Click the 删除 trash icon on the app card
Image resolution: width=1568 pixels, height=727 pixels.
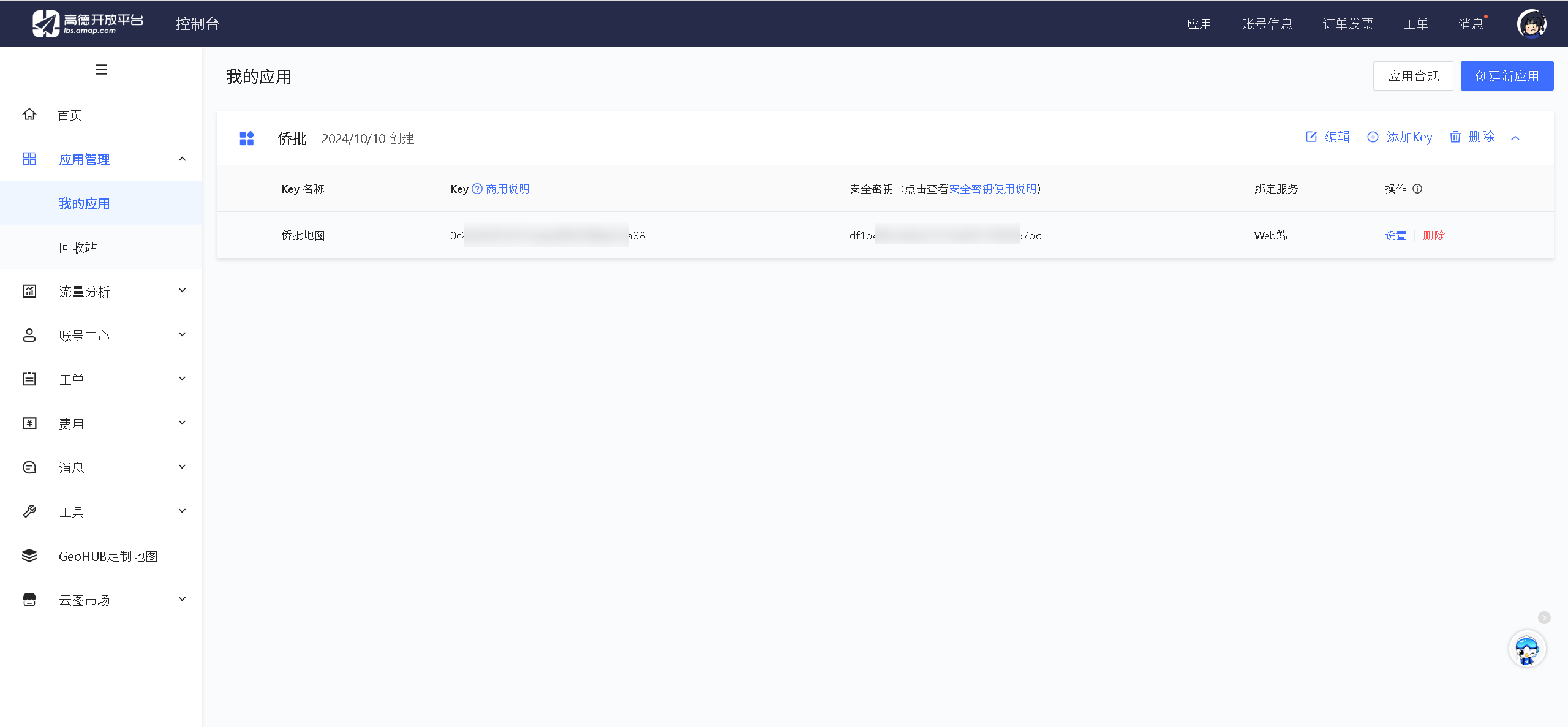tap(1456, 137)
